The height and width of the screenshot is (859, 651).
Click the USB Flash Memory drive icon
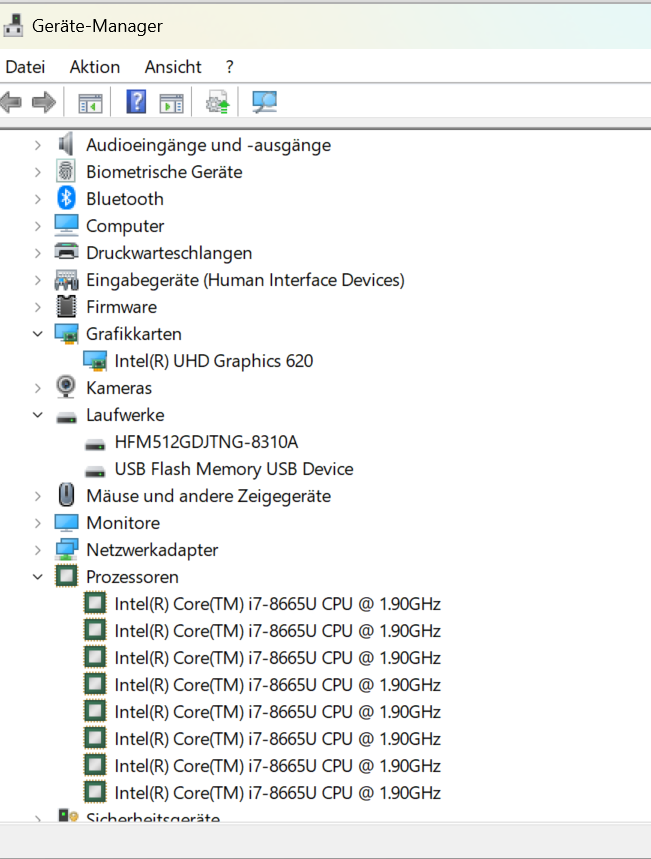click(95, 472)
